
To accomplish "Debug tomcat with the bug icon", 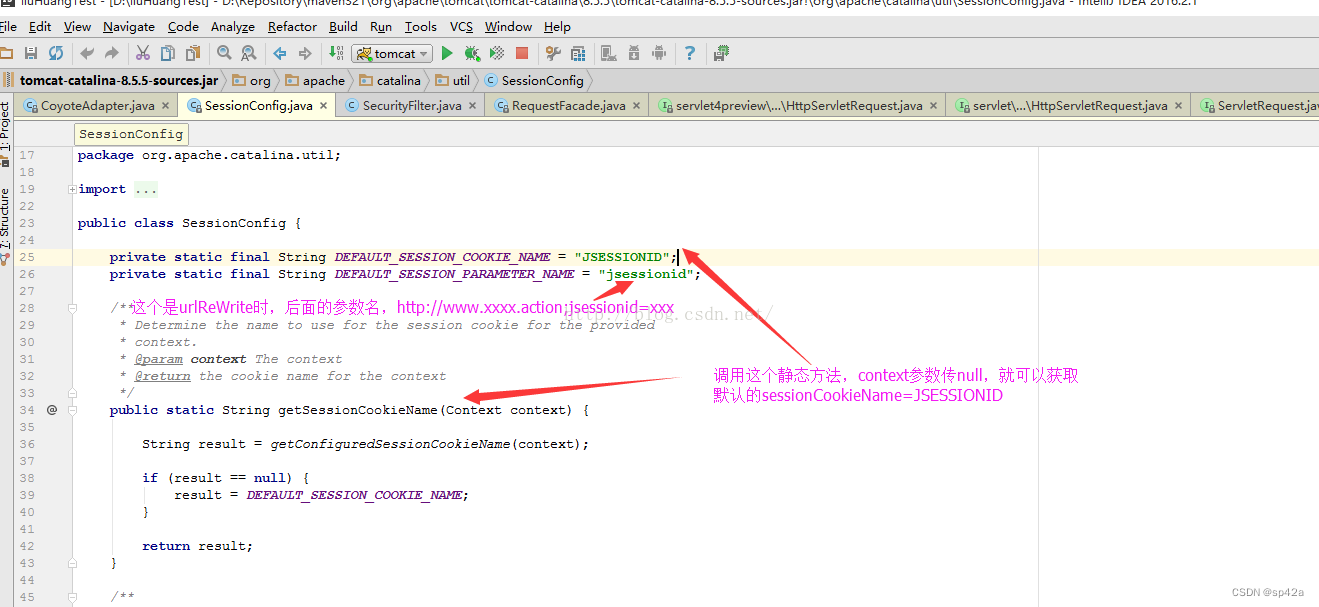I will pos(472,53).
